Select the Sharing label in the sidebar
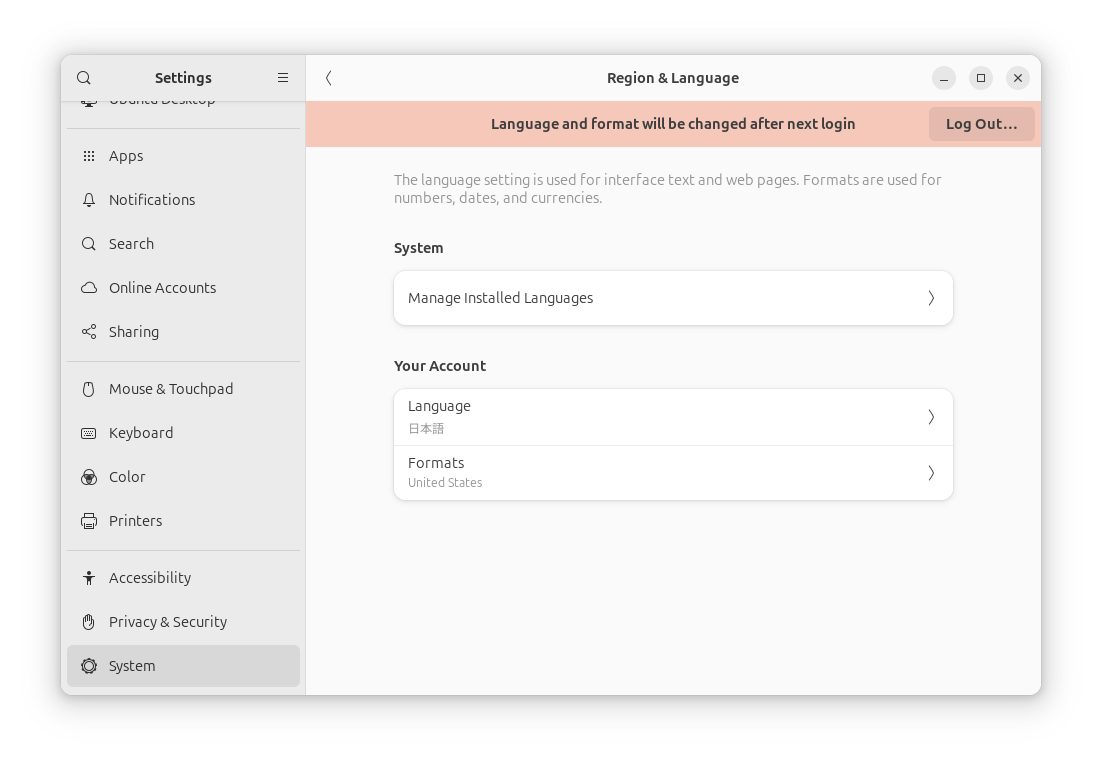 point(134,332)
